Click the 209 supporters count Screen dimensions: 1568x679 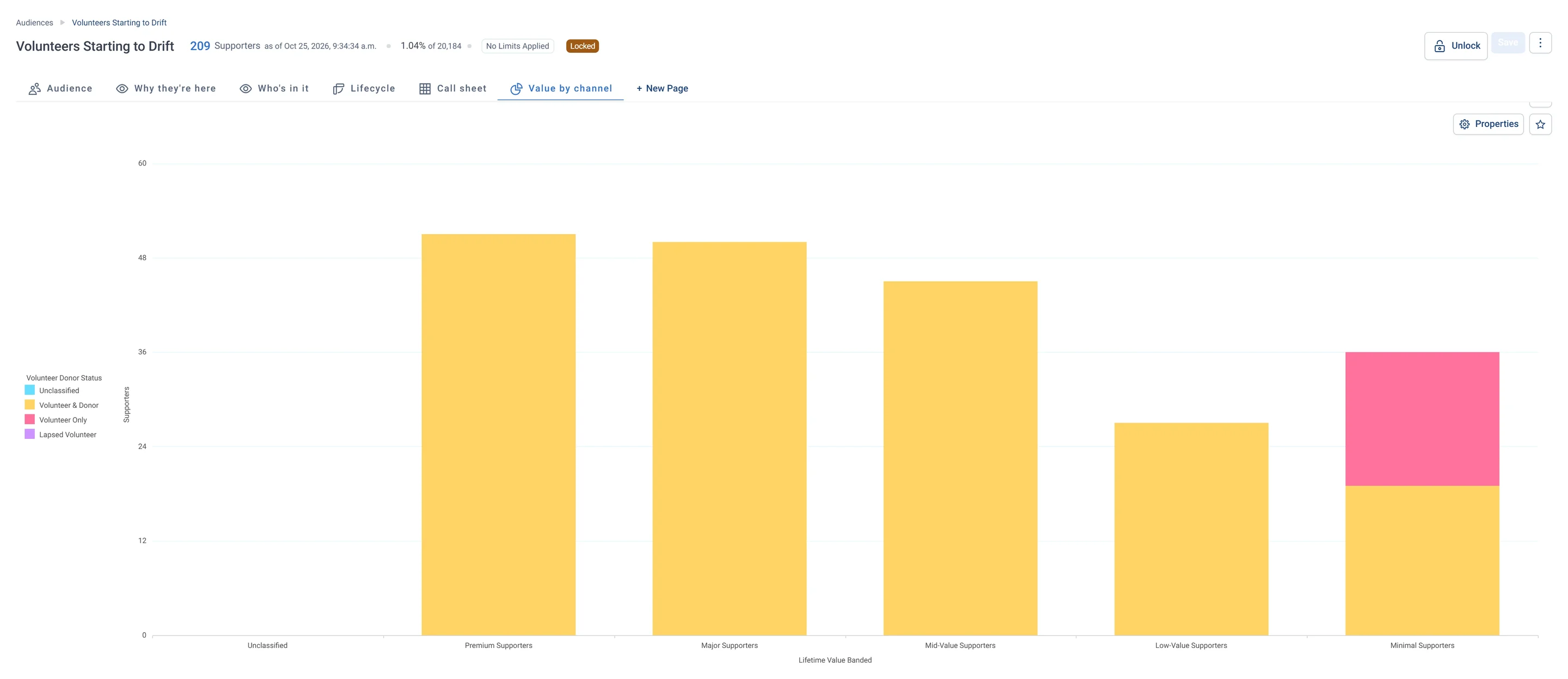[200, 46]
